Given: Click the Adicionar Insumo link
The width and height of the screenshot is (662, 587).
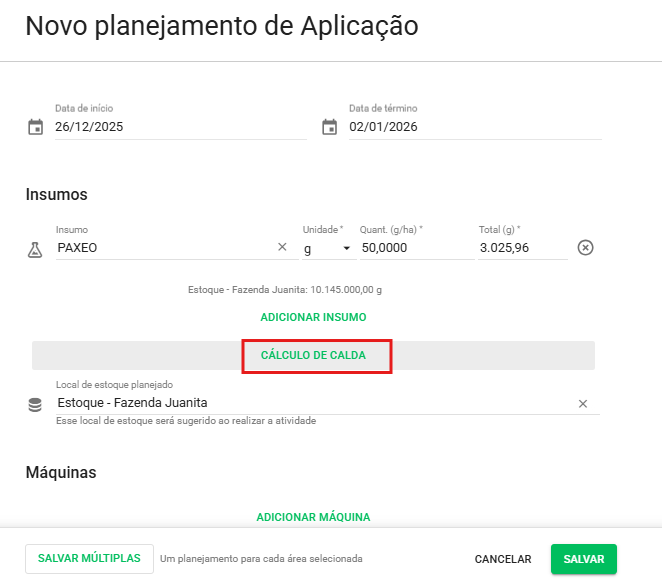Looking at the screenshot, I should [313, 317].
